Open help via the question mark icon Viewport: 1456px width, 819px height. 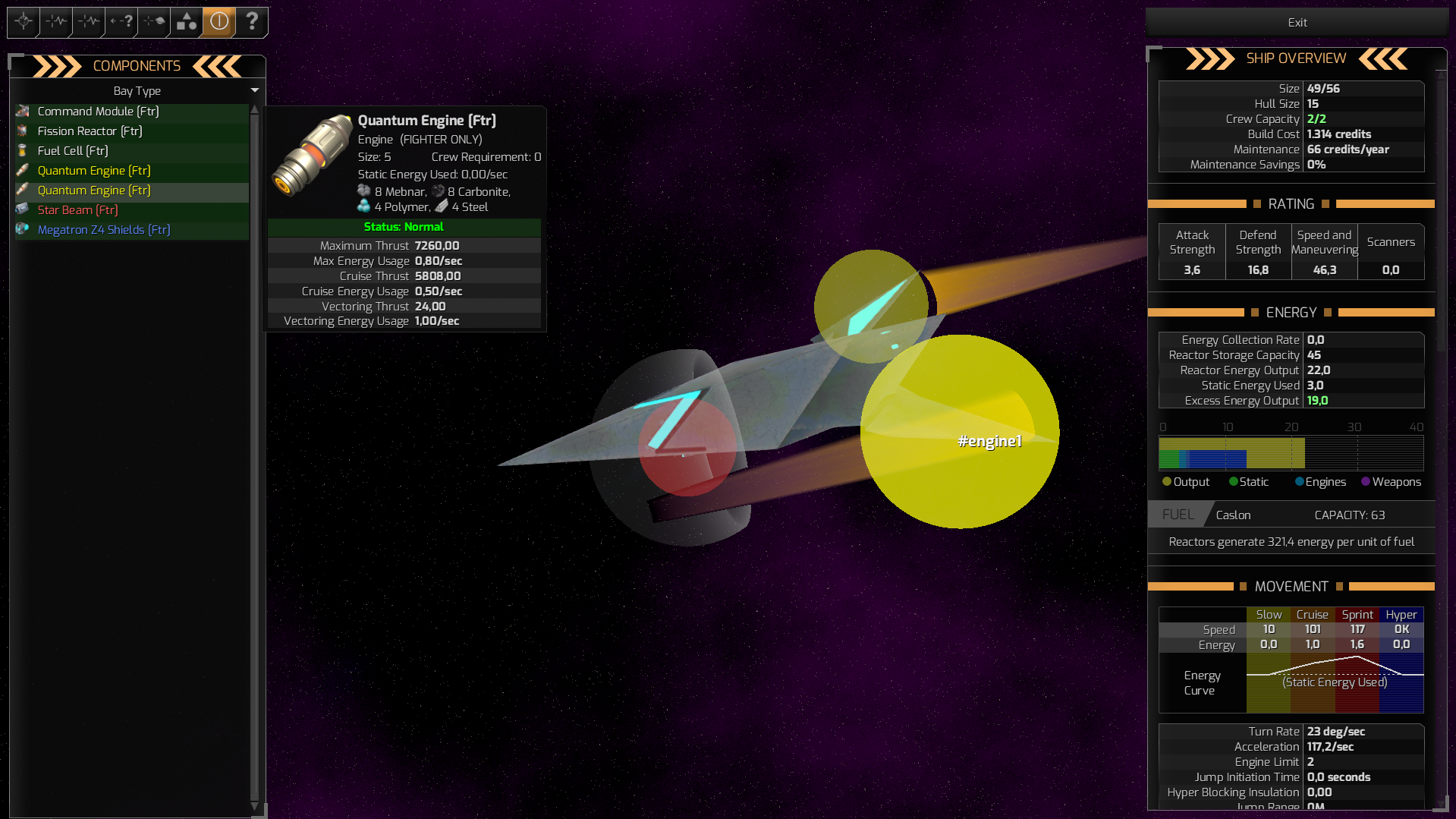(x=251, y=22)
